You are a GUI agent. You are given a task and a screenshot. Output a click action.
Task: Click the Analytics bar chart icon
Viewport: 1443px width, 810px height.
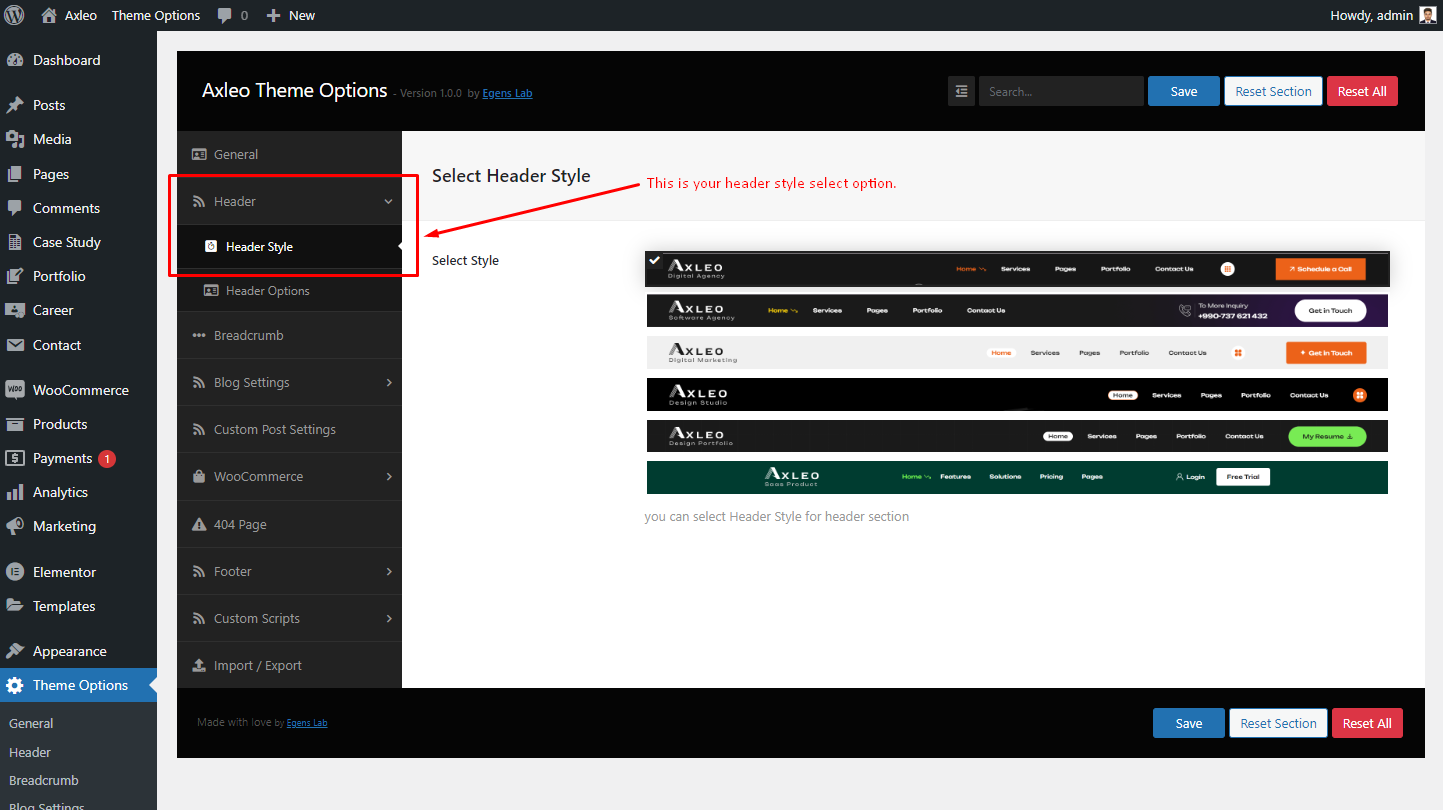[15, 492]
